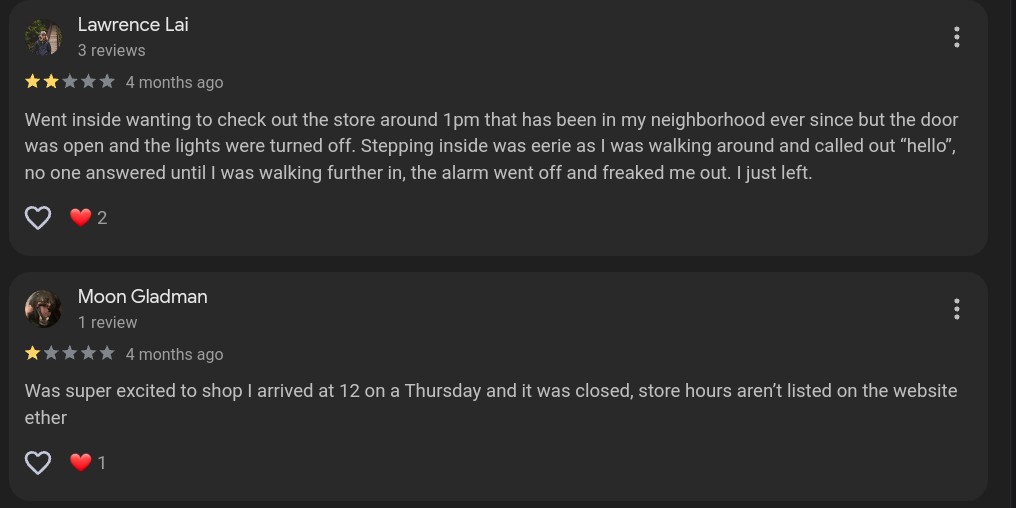Click the last grey star in Lawrence's rating
1016x508 pixels.
pos(107,82)
